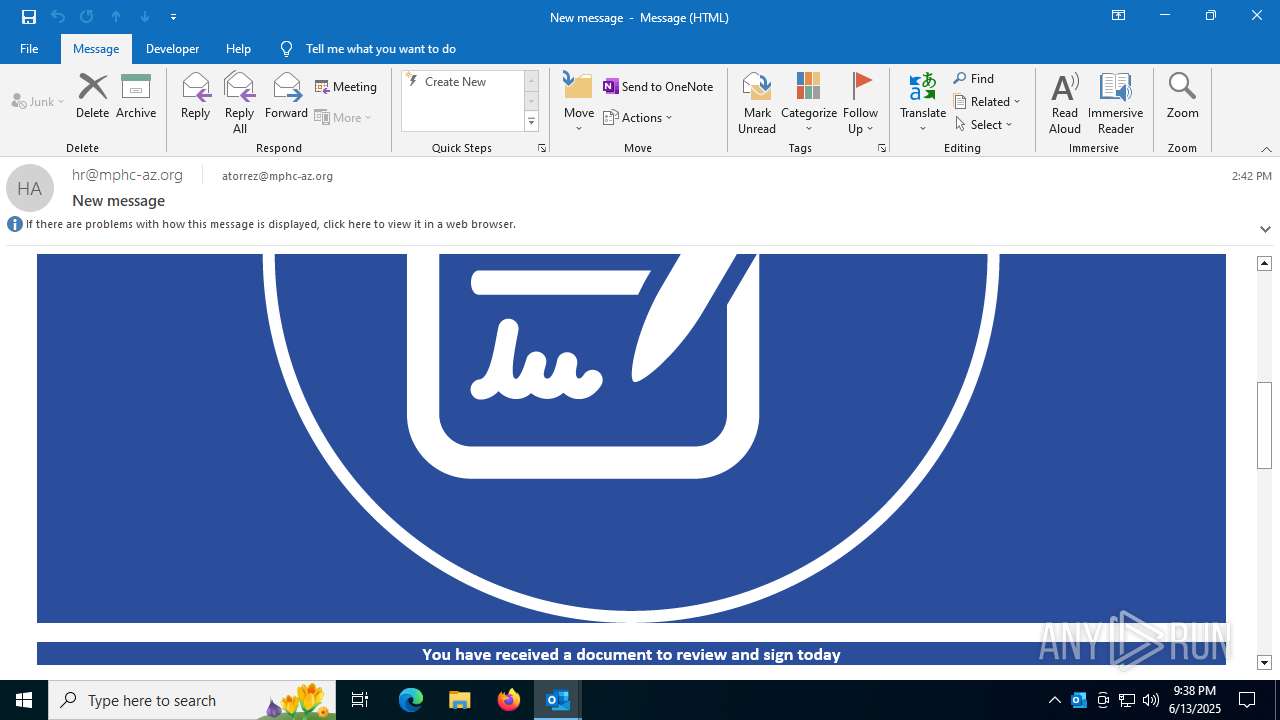This screenshot has height=720, width=1280.
Task: Launch Microsoft Edge from taskbar
Action: pyautogui.click(x=411, y=700)
